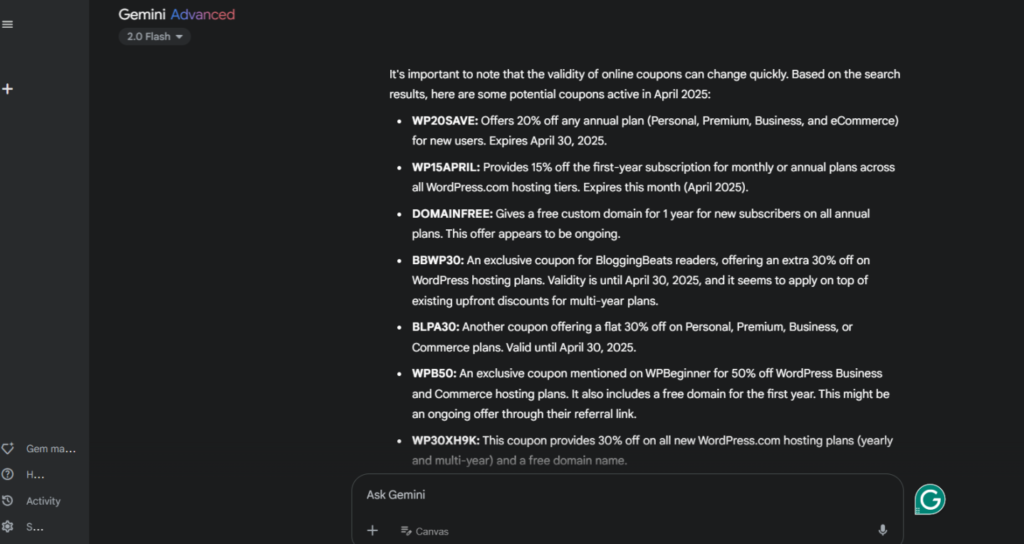This screenshot has width=1024, height=544.
Task: Click the Gemini Advanced logo
Action: coord(177,14)
